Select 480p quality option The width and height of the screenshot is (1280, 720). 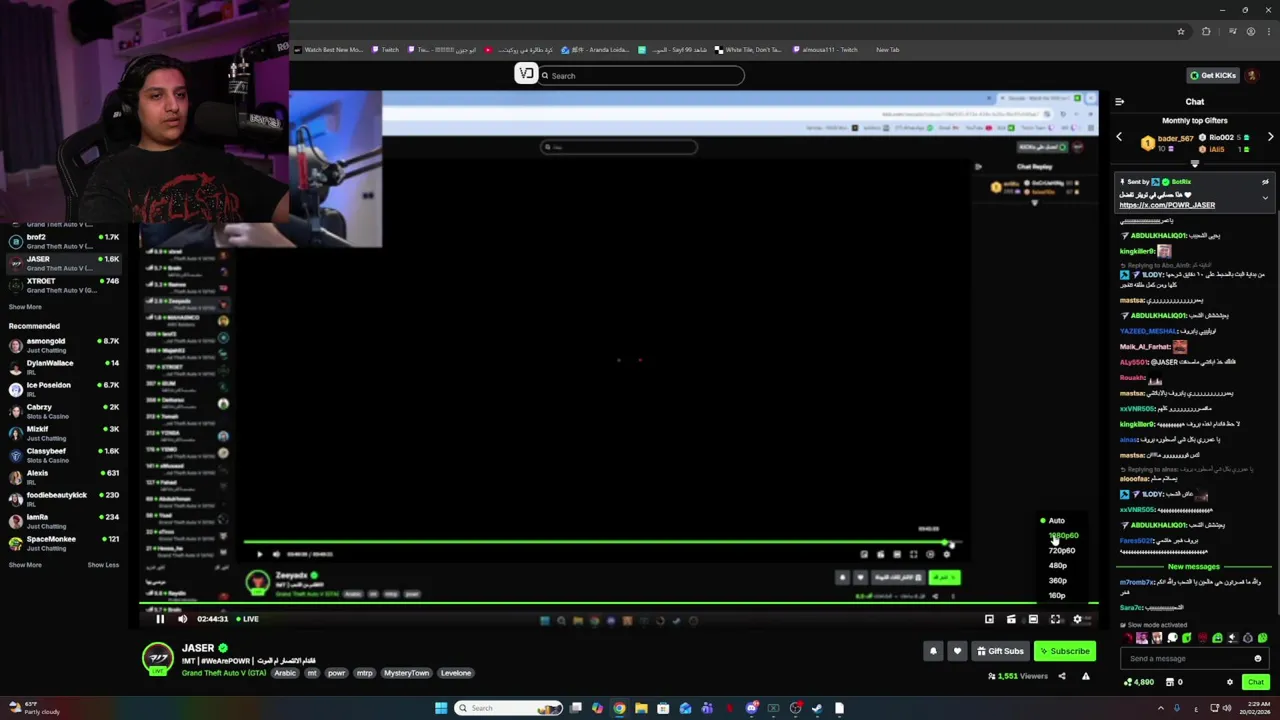pyautogui.click(x=1058, y=566)
